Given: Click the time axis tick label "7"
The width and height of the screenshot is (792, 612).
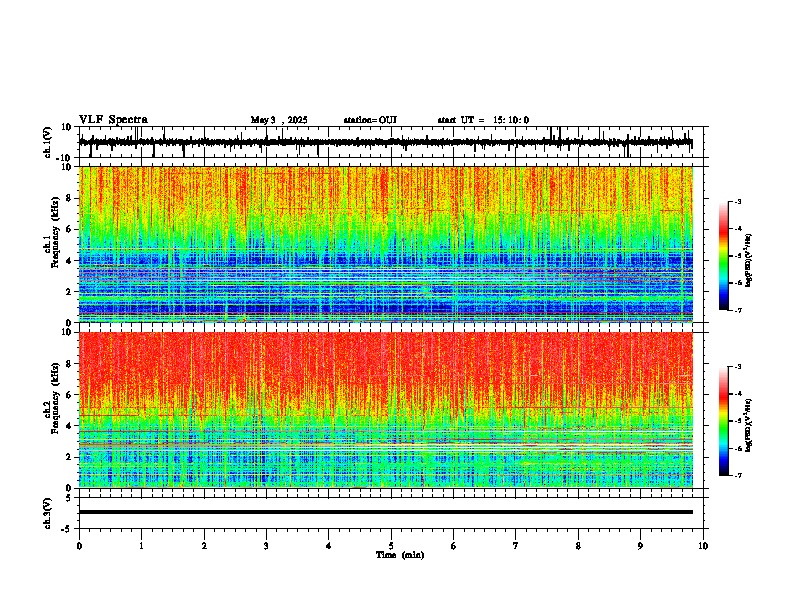Looking at the screenshot, I should point(516,546).
